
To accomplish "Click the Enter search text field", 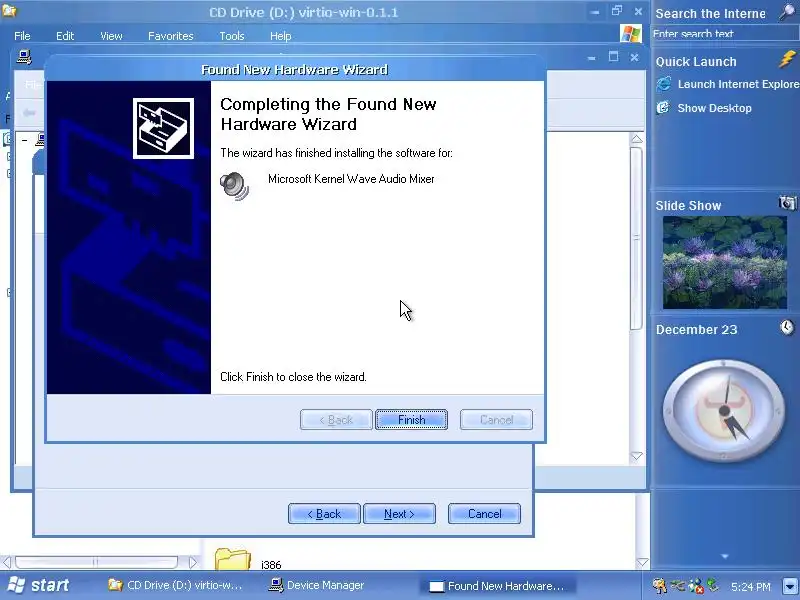I will (x=724, y=34).
